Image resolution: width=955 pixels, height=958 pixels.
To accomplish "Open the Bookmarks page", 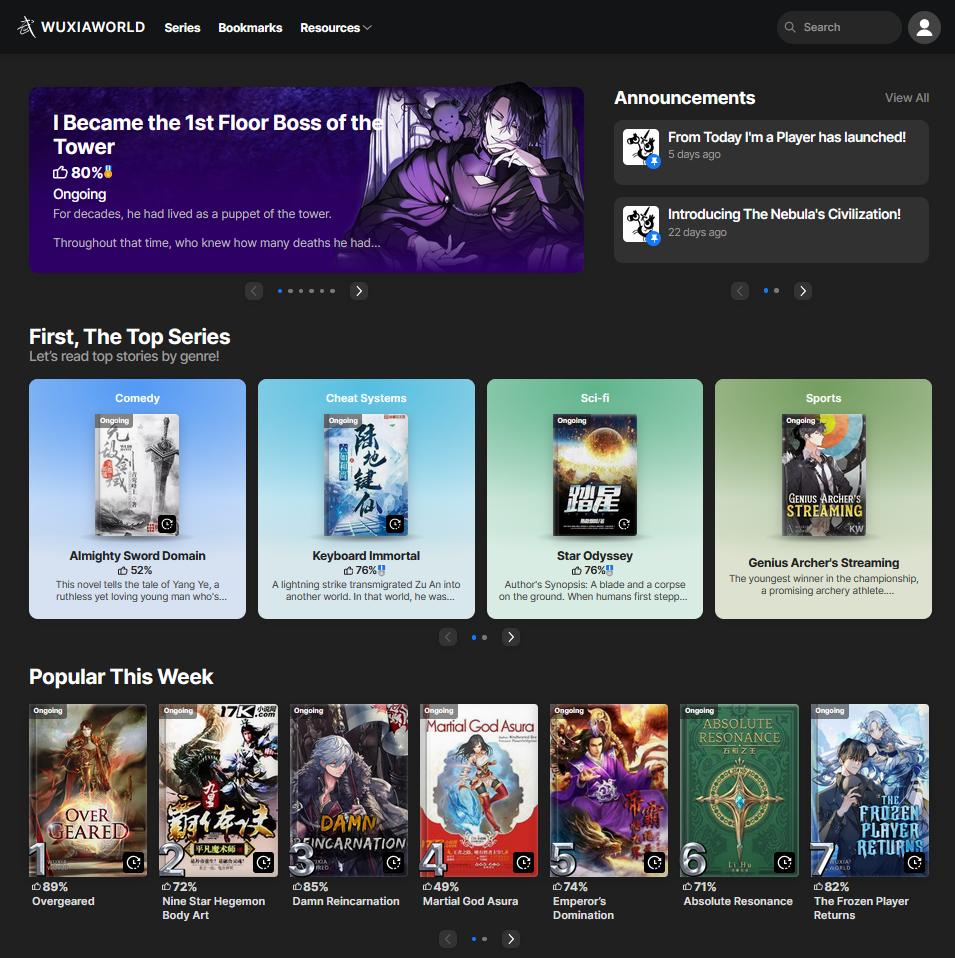I will click(250, 27).
